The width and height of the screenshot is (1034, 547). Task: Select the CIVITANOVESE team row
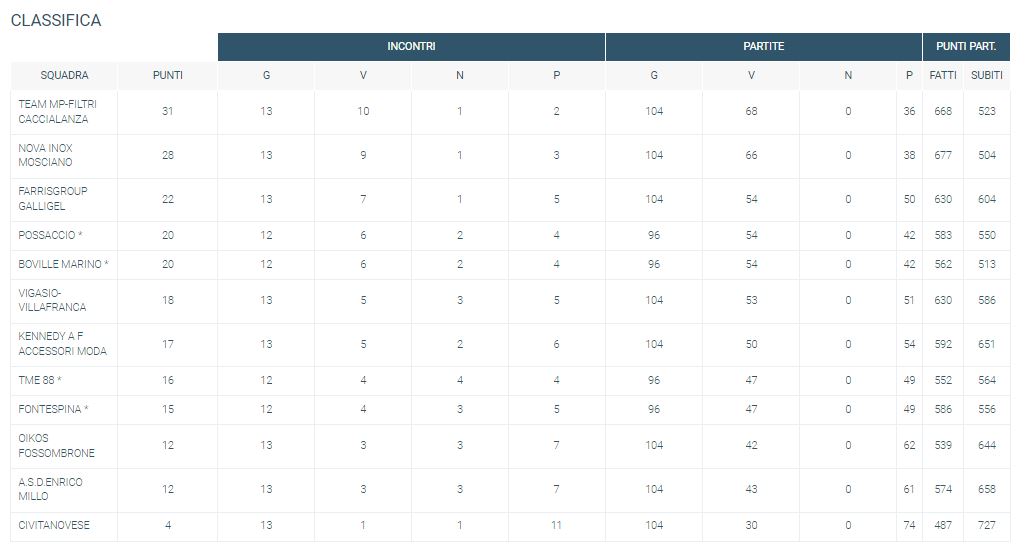510,525
